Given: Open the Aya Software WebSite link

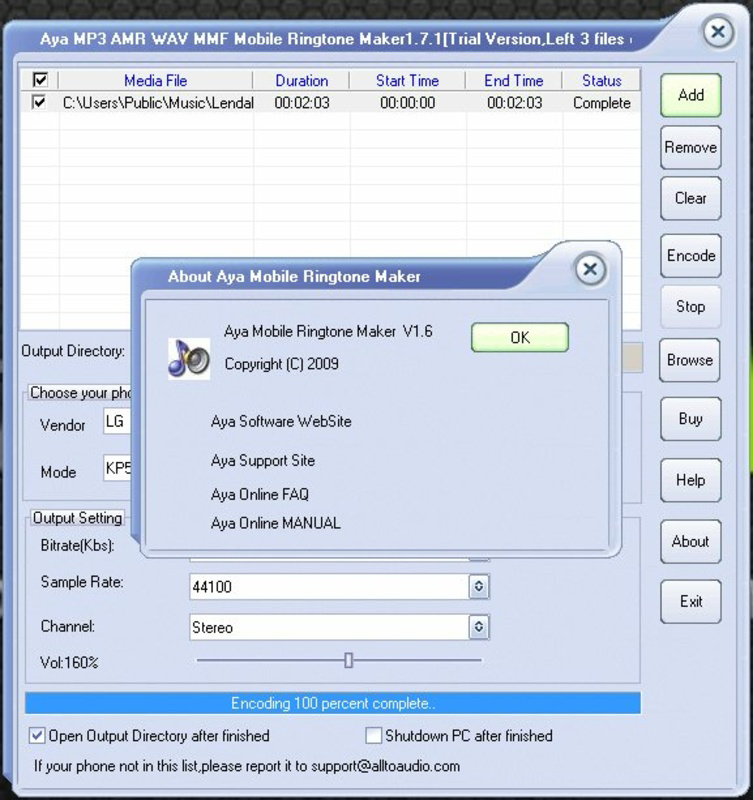Looking at the screenshot, I should click(281, 421).
